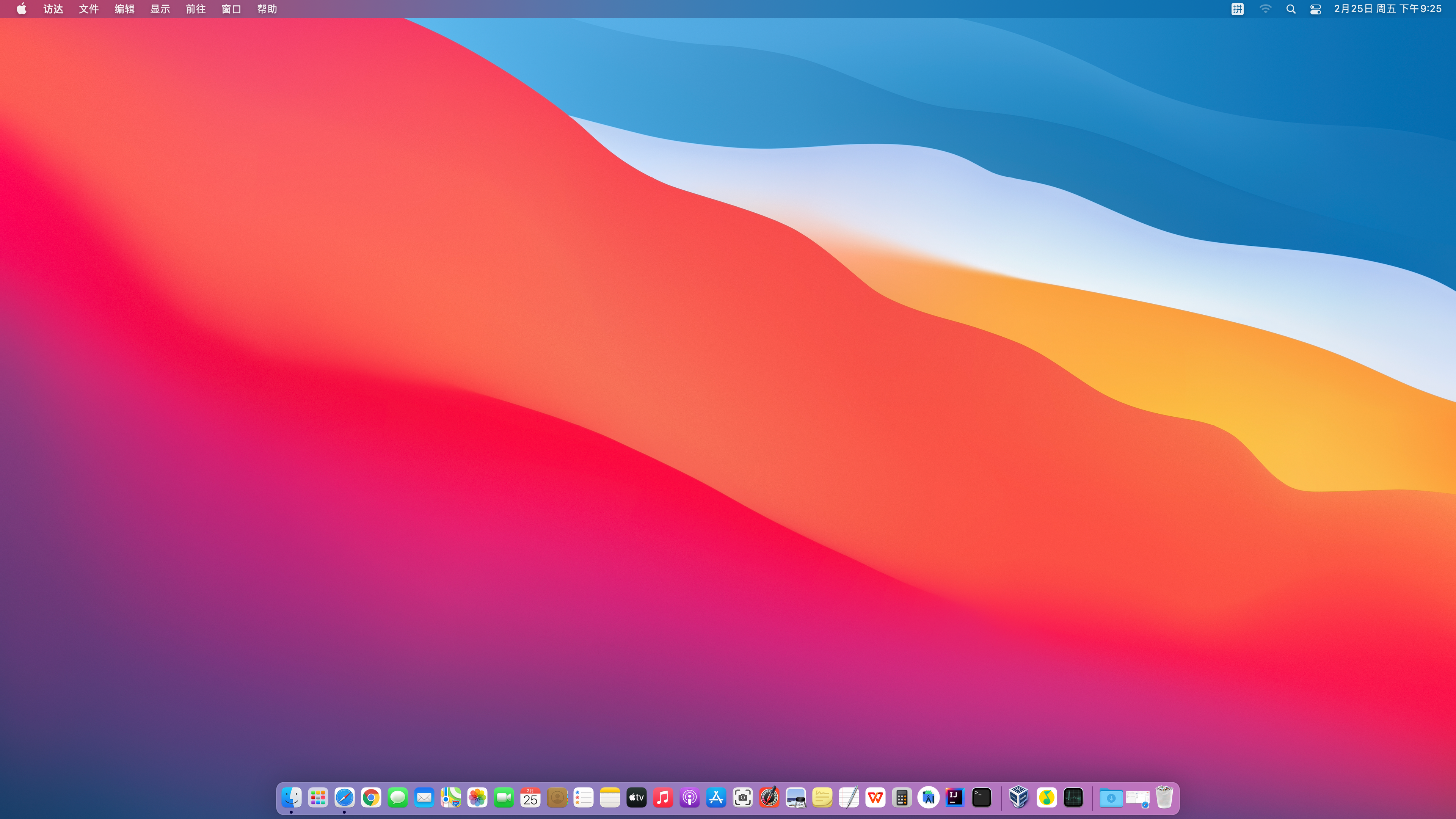Launch the Music app
Screen dimensions: 1456x819
pos(663,797)
